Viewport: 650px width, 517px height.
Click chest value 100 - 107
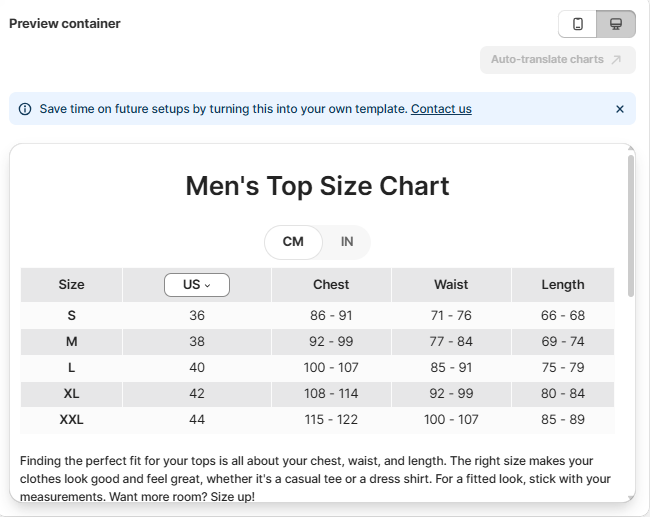point(331,368)
